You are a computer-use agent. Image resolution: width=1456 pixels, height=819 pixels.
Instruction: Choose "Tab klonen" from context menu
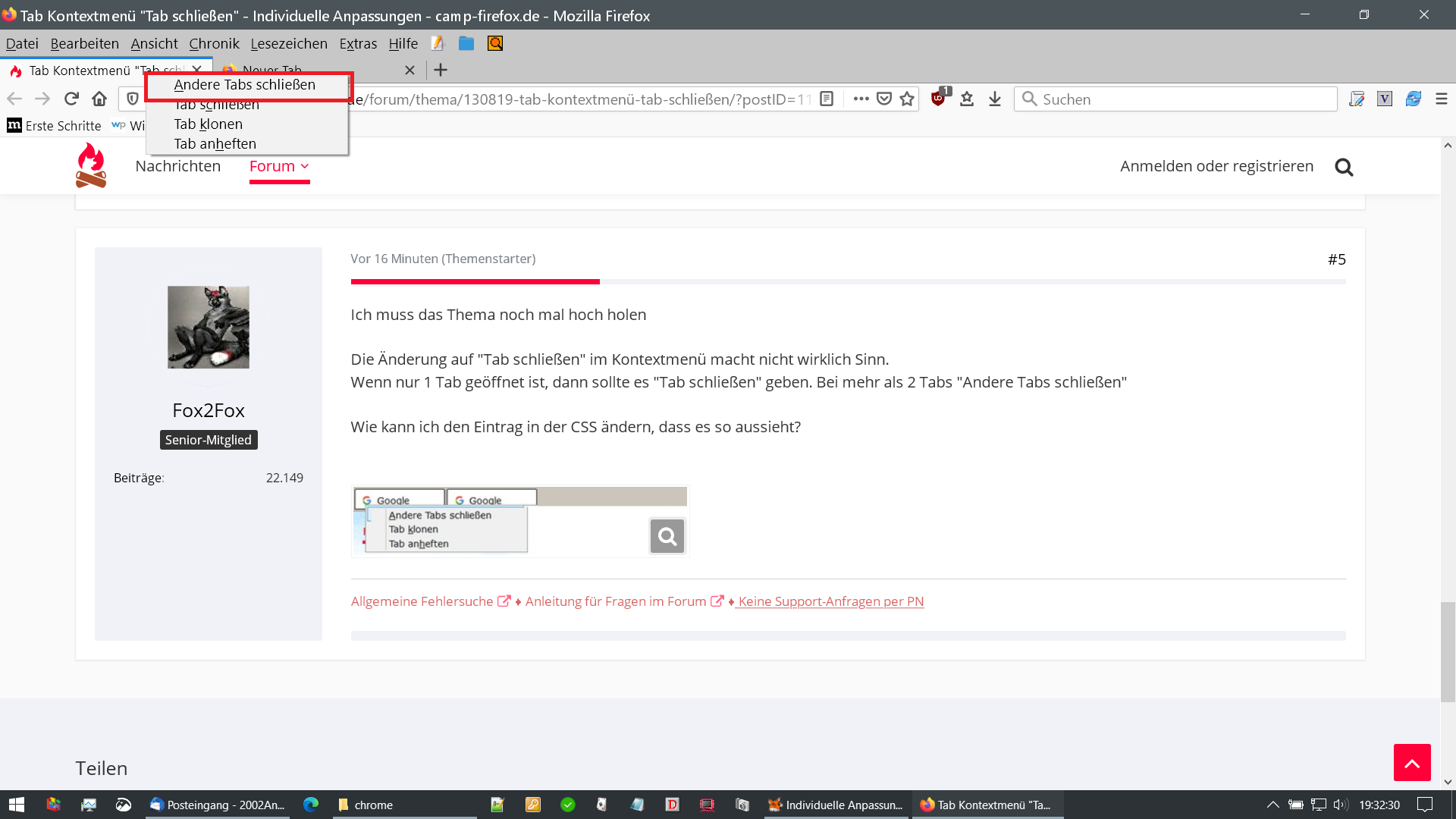[209, 124]
